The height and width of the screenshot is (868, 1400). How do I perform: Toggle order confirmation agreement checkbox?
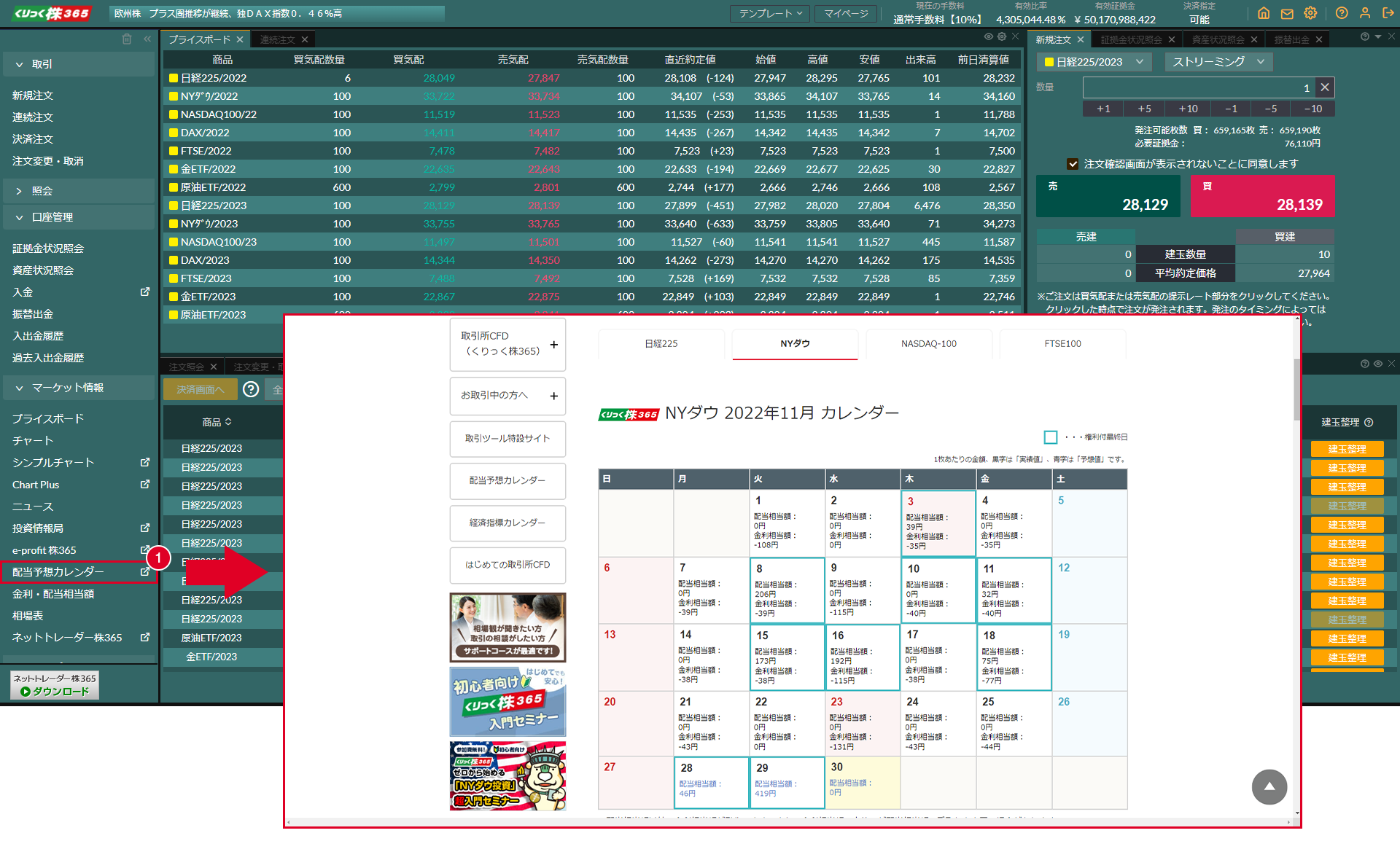click(1073, 164)
